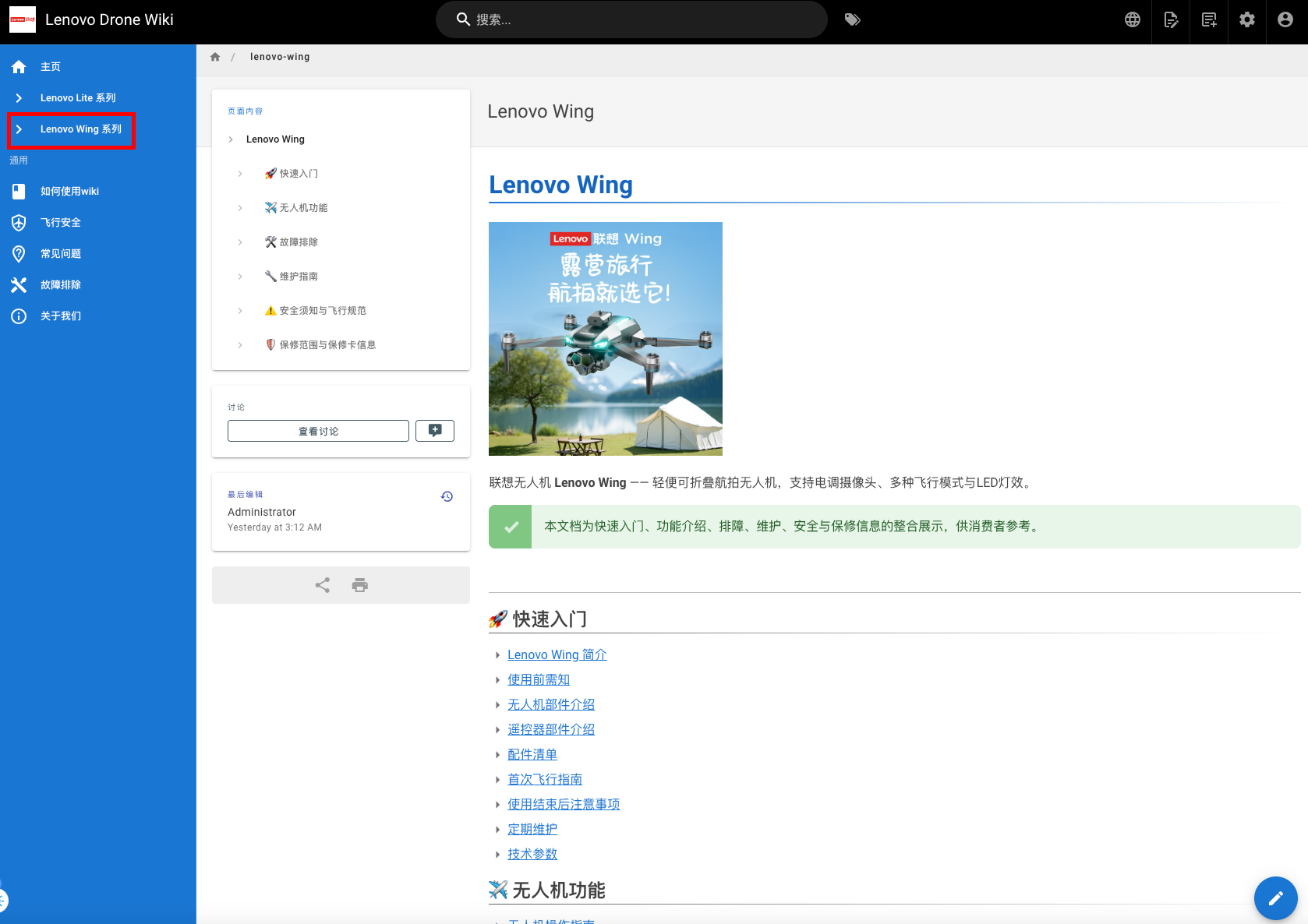Expand 快速入门 contents chevron
This screenshot has height=924, width=1308.
[x=240, y=174]
